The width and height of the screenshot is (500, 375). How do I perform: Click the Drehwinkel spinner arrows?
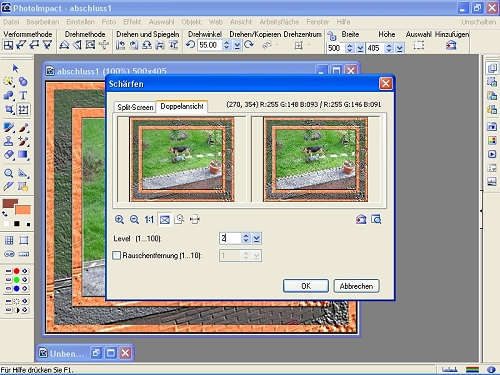coord(227,45)
